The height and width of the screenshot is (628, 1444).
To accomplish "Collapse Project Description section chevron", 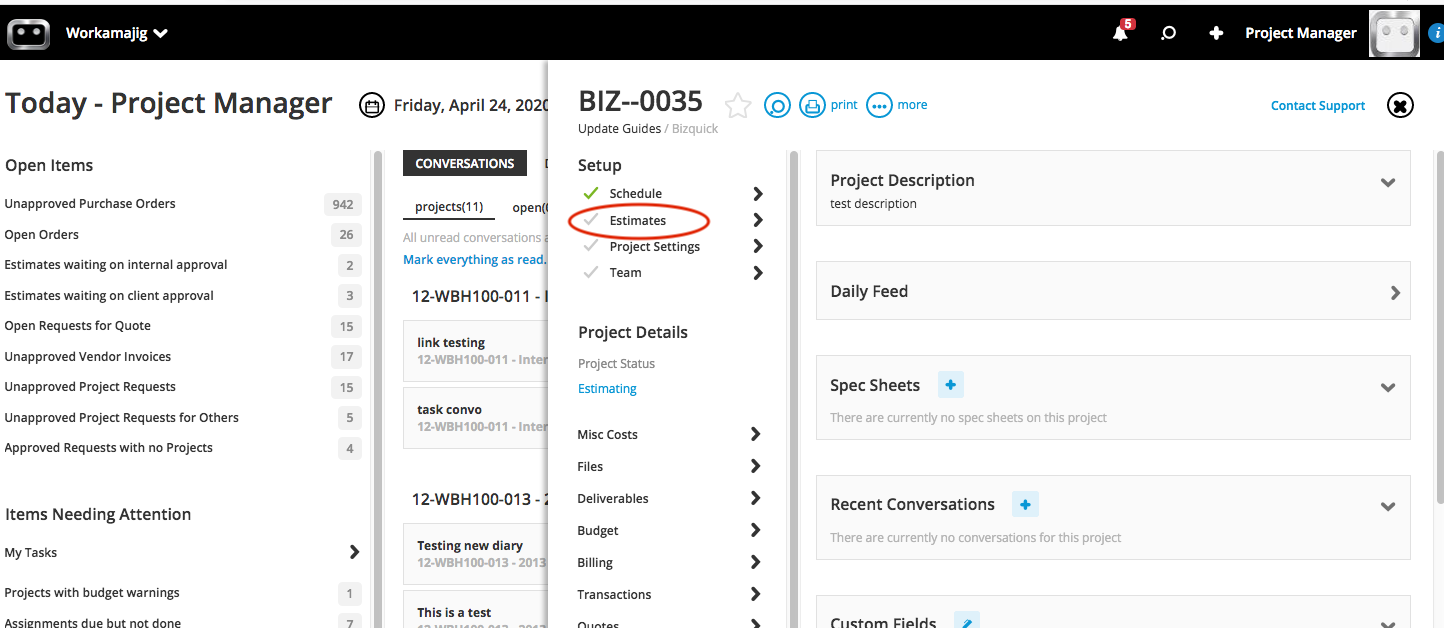I will (1388, 183).
